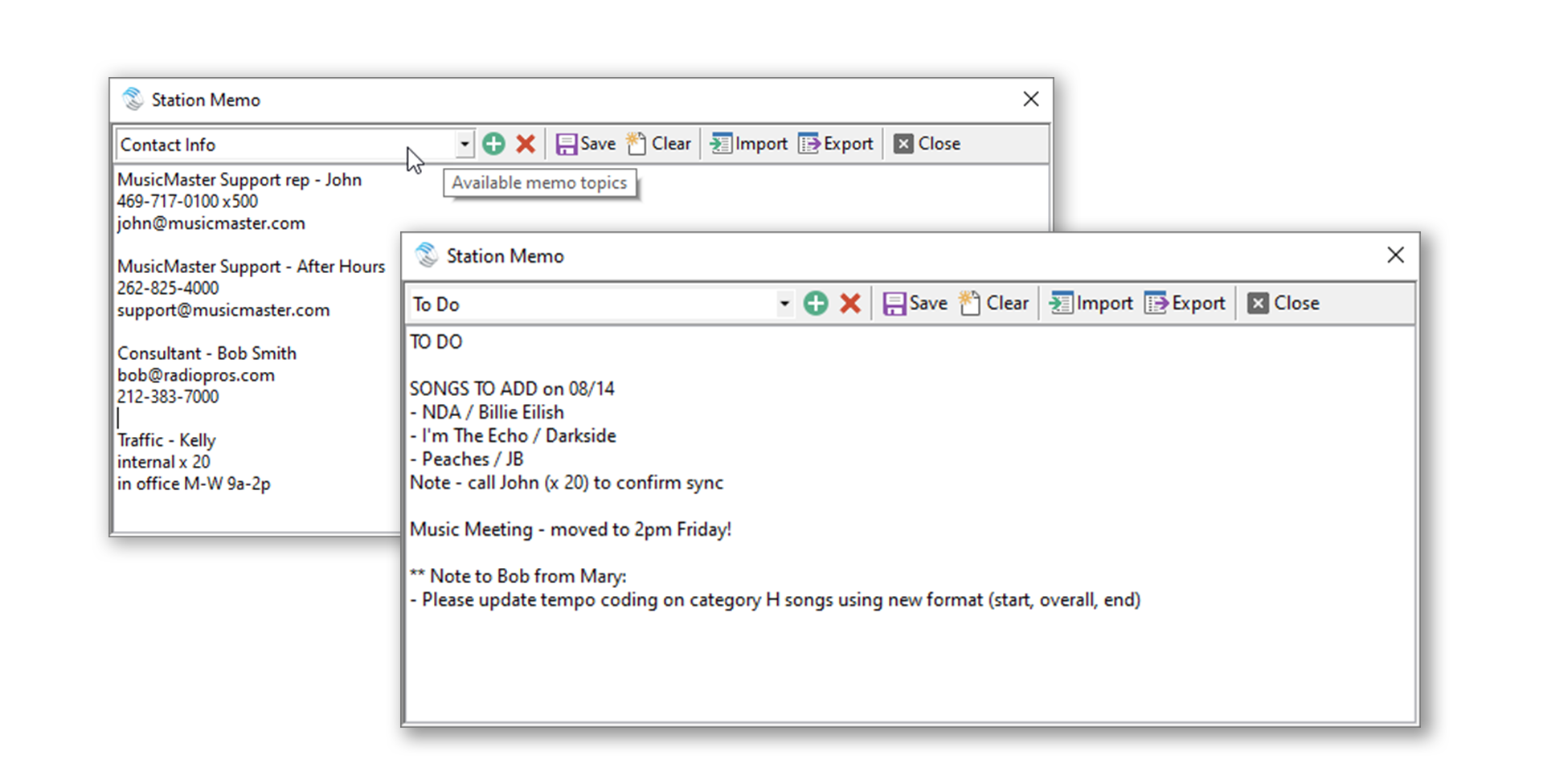
Task: Open the To Do topic dropdown arrow
Action: (x=784, y=304)
